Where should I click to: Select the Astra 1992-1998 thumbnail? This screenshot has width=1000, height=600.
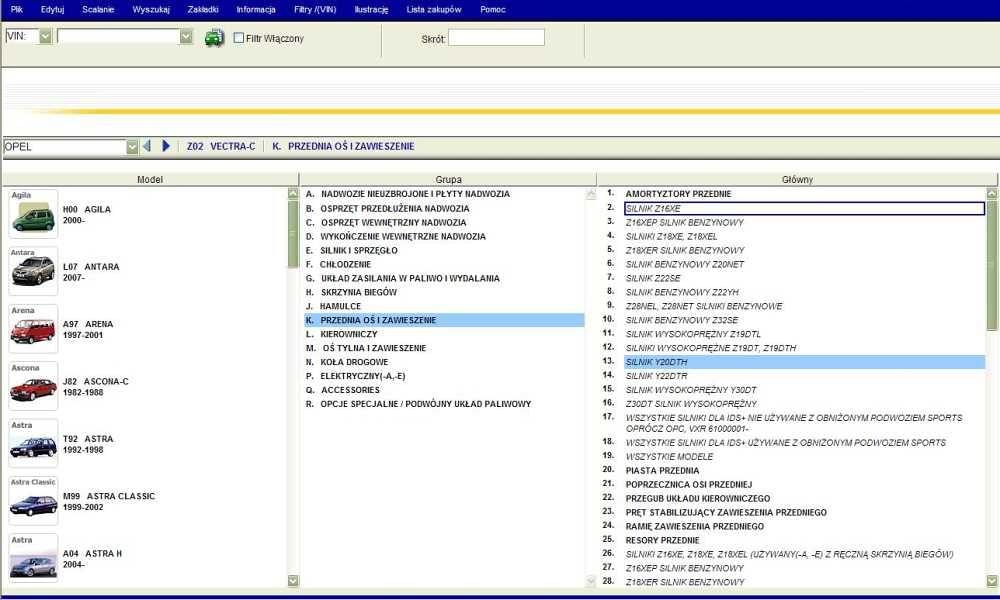pos(33,443)
